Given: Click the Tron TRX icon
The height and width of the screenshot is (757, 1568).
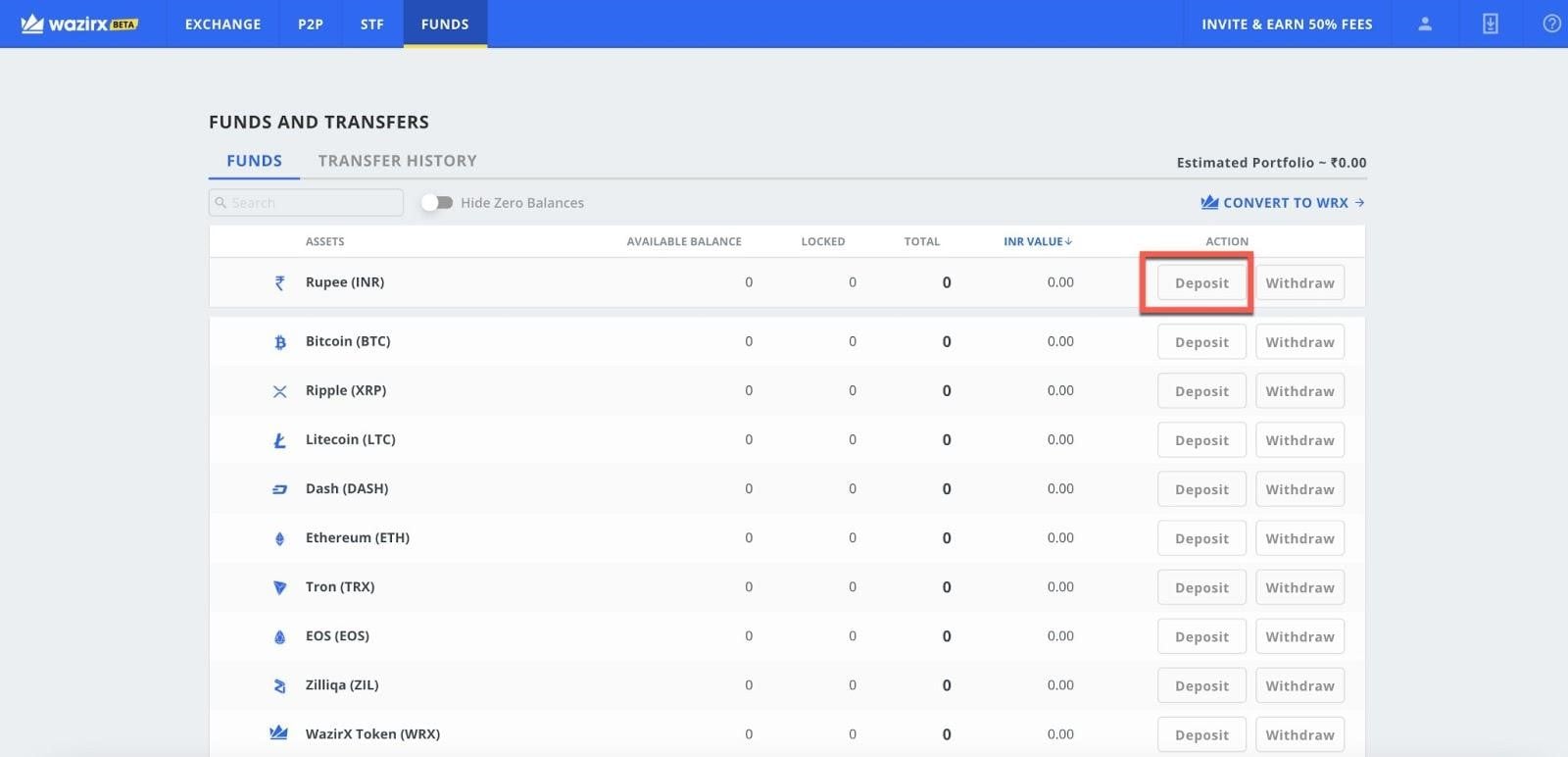Looking at the screenshot, I should coord(280,587).
